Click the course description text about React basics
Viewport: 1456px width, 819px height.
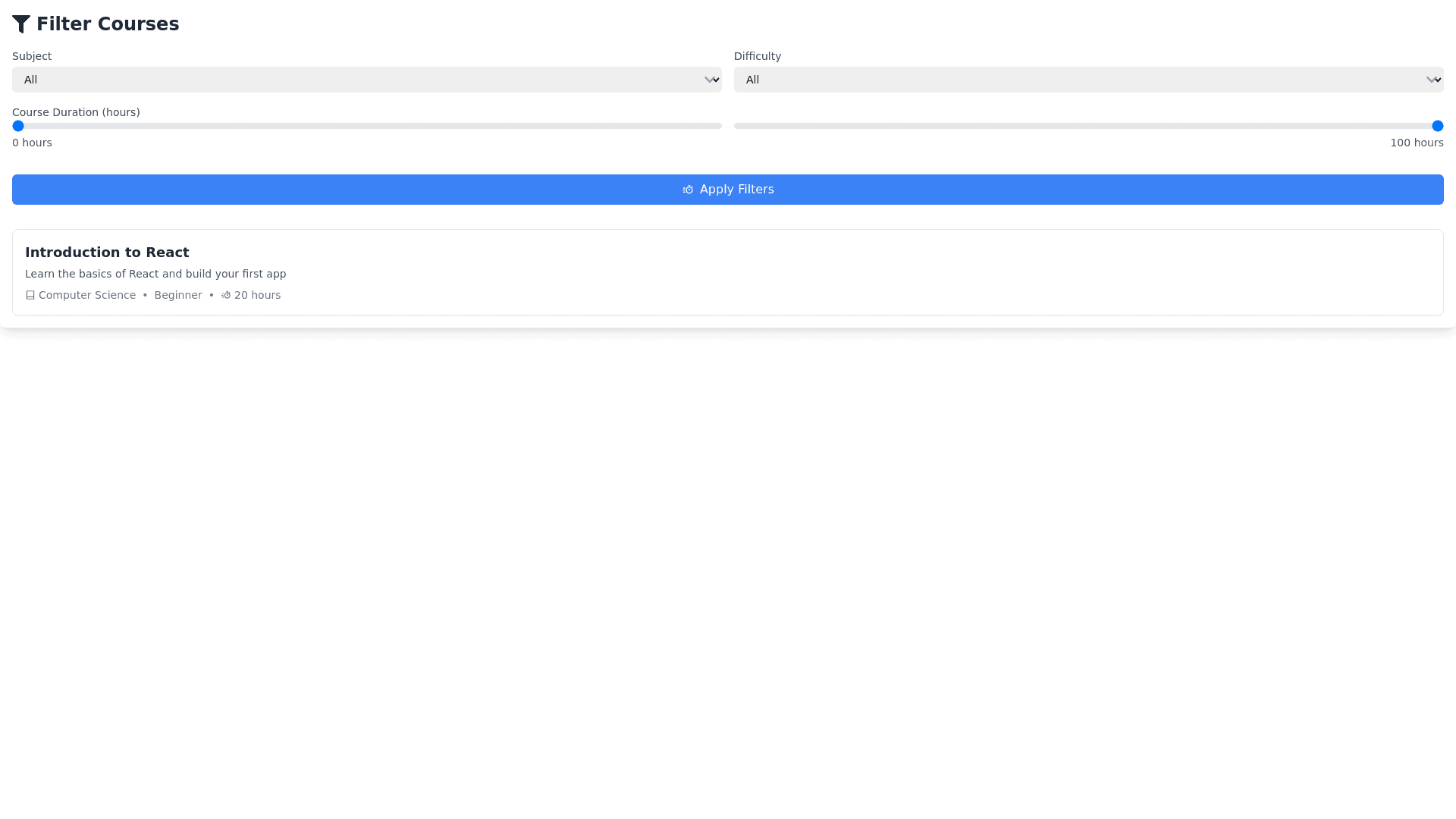pos(155,274)
